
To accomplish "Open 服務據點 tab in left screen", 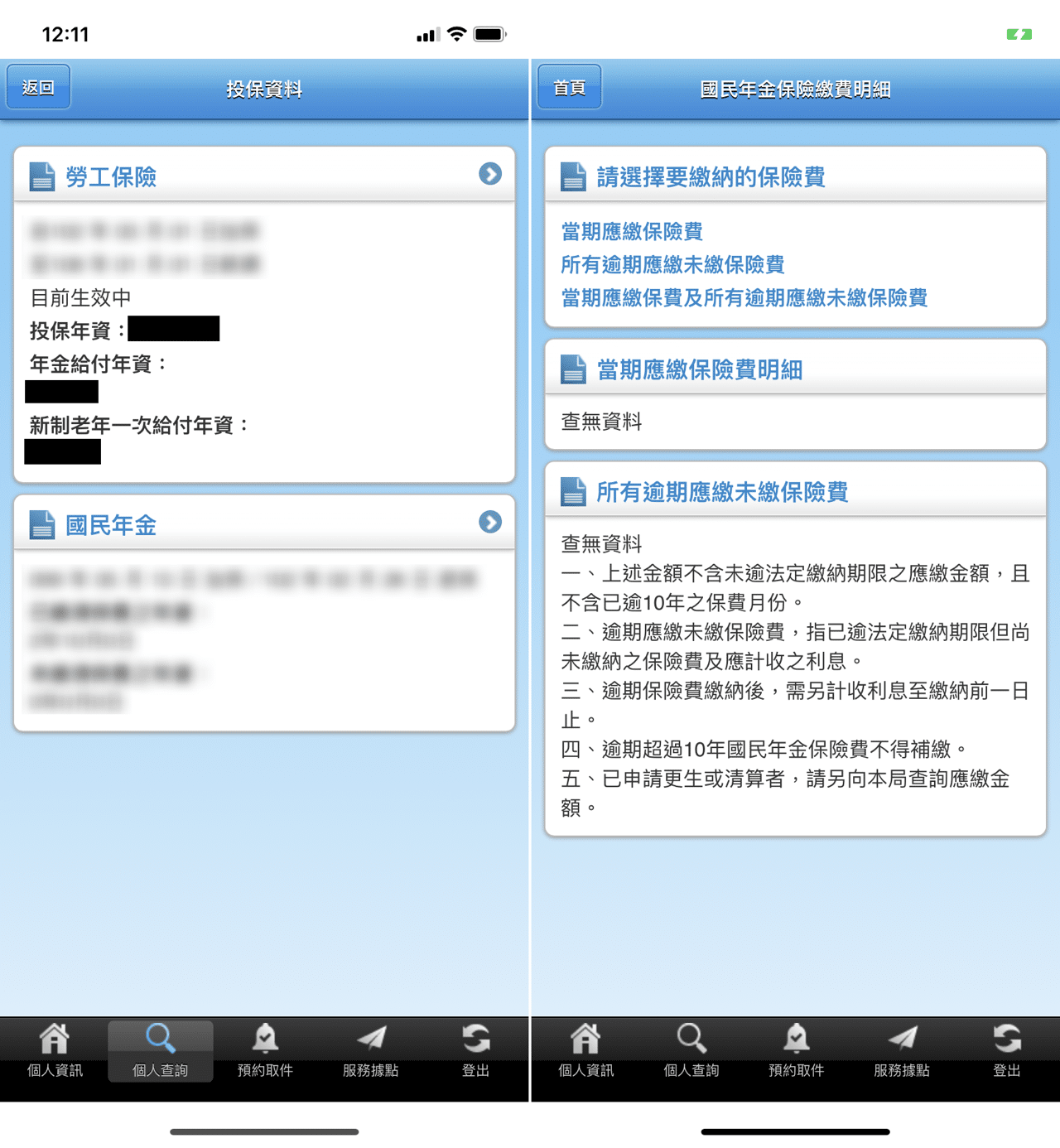I will click(x=370, y=1051).
